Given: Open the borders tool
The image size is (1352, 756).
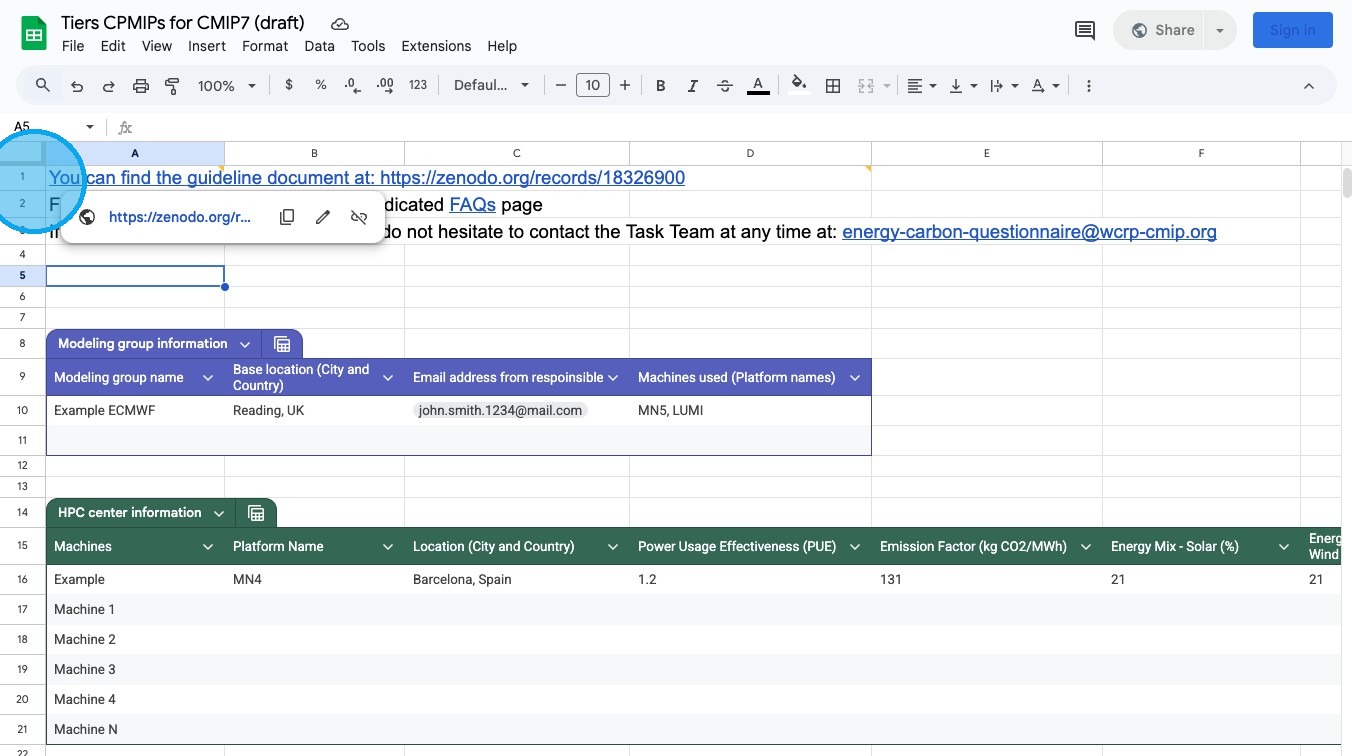Looking at the screenshot, I should 832,86.
